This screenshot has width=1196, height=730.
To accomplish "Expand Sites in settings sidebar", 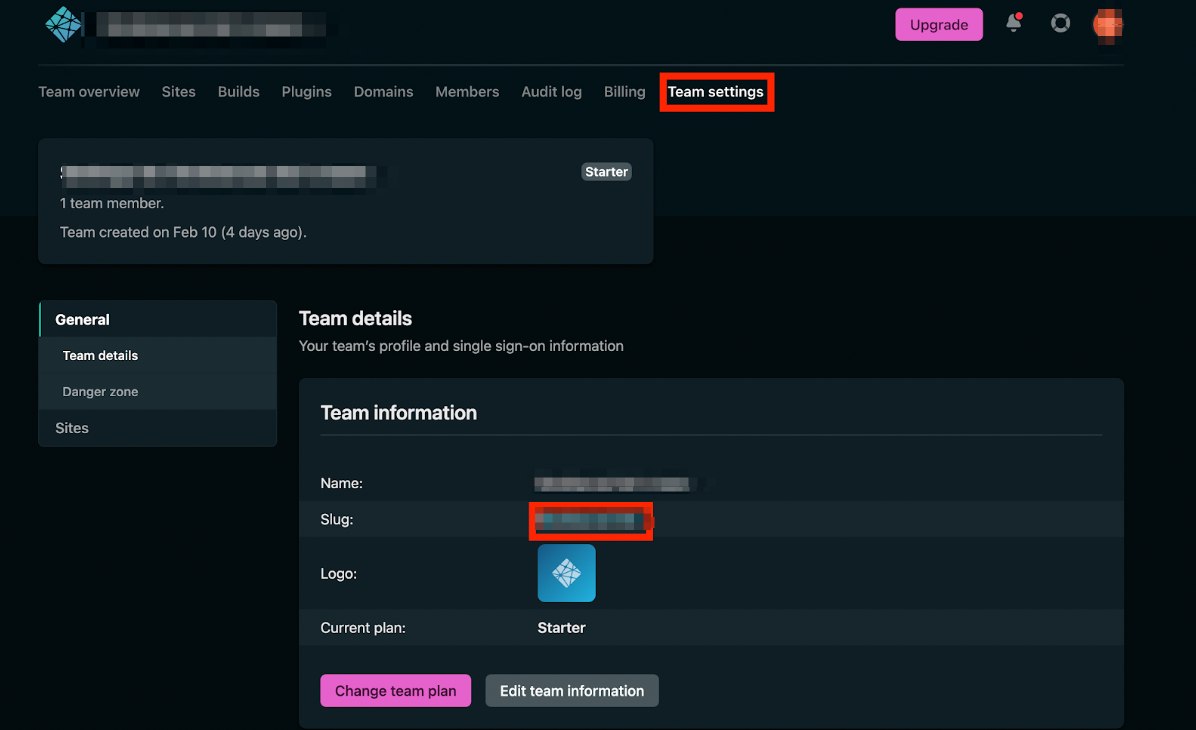I will [x=72, y=428].
